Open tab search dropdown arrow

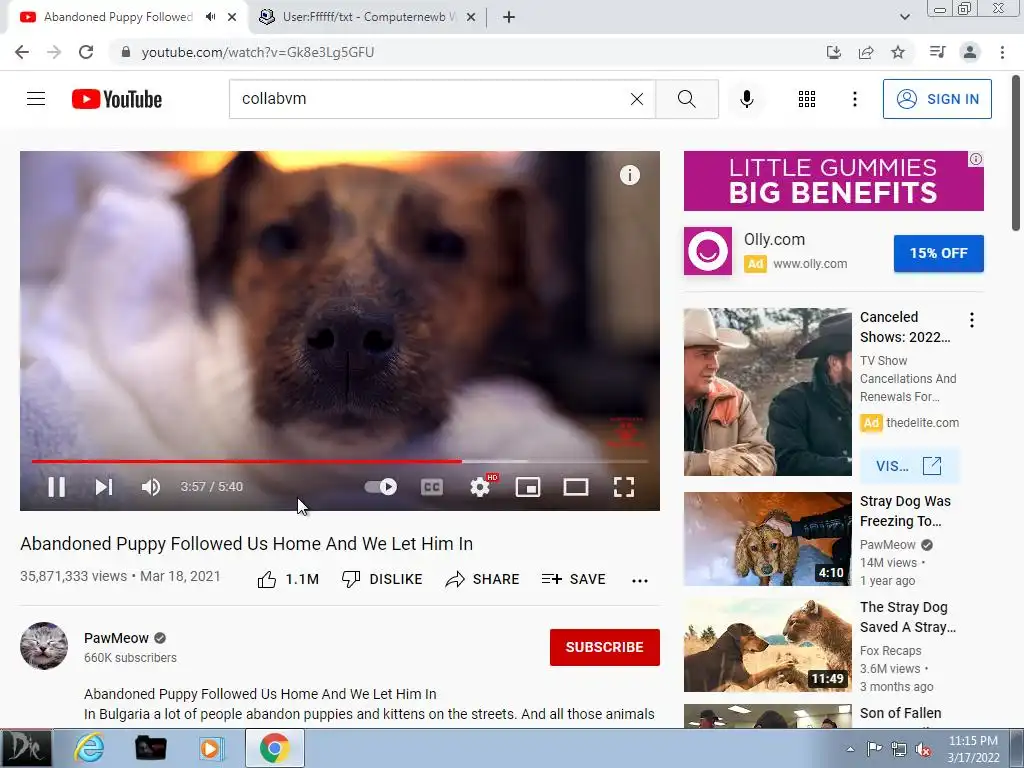click(x=904, y=17)
